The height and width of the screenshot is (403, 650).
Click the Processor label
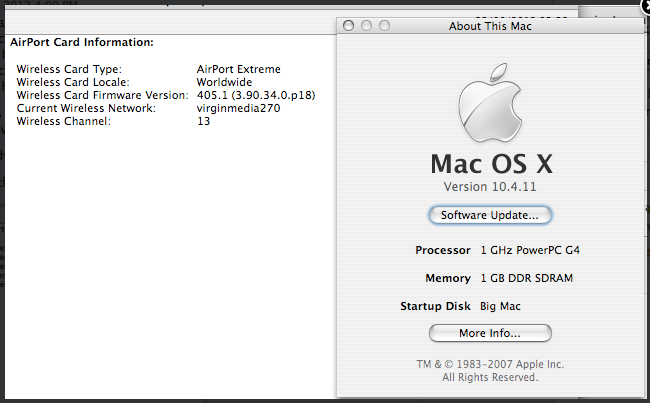[x=443, y=250]
